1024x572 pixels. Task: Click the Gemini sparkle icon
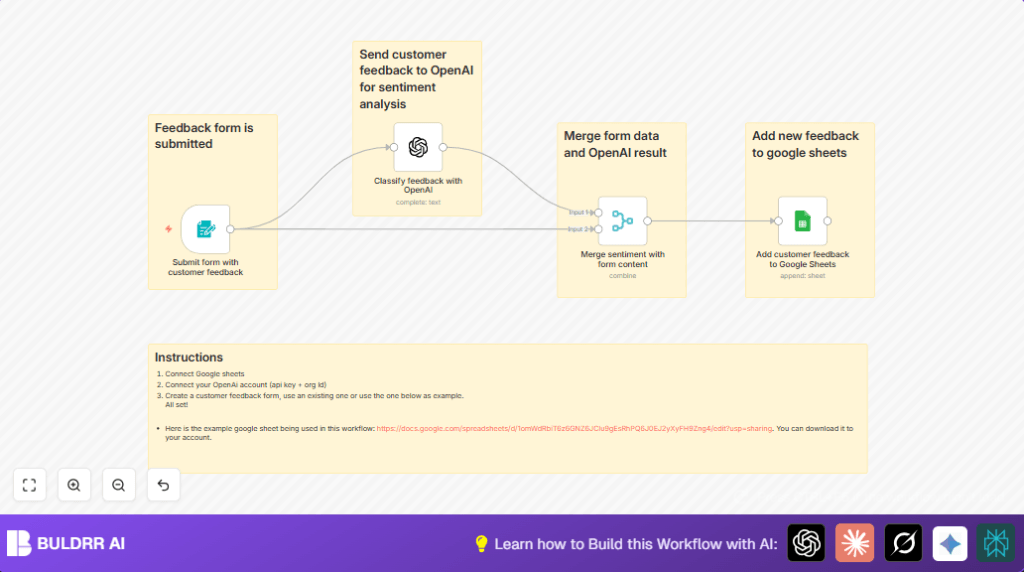point(950,543)
